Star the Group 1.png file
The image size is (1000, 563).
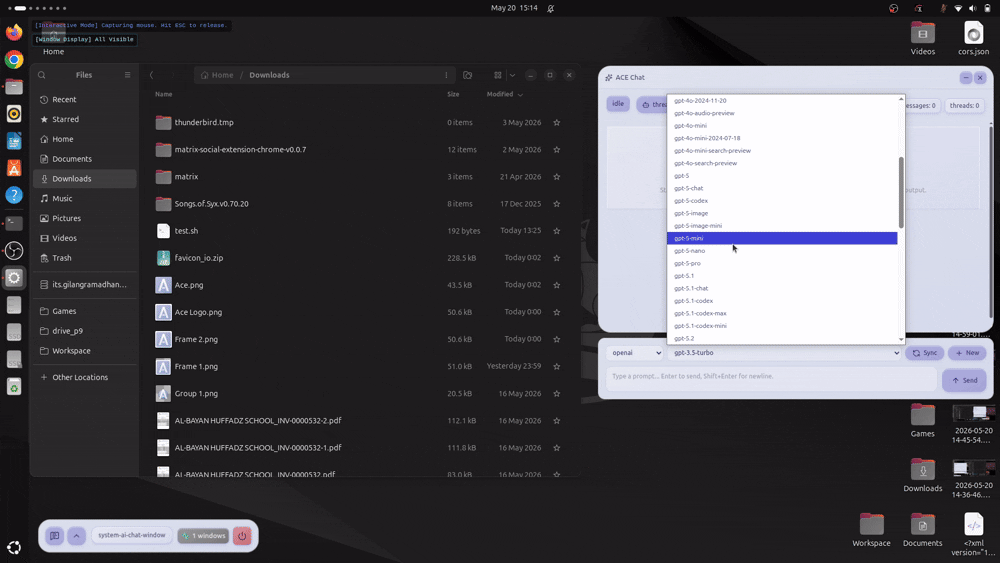click(x=557, y=393)
